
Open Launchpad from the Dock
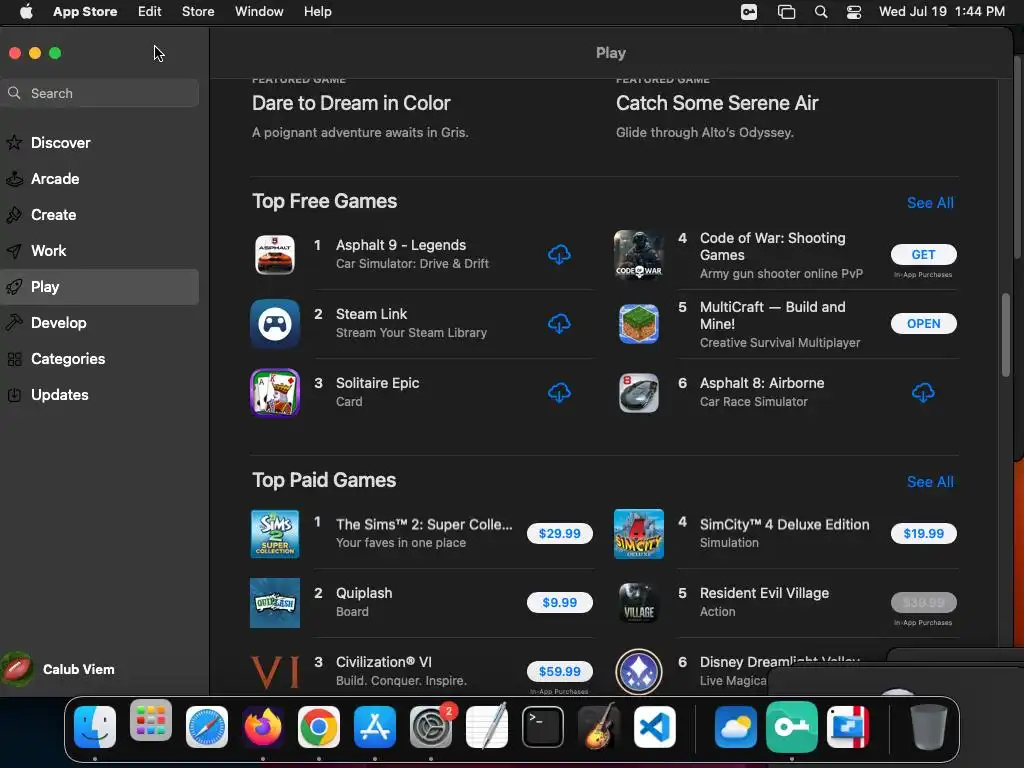(x=151, y=720)
